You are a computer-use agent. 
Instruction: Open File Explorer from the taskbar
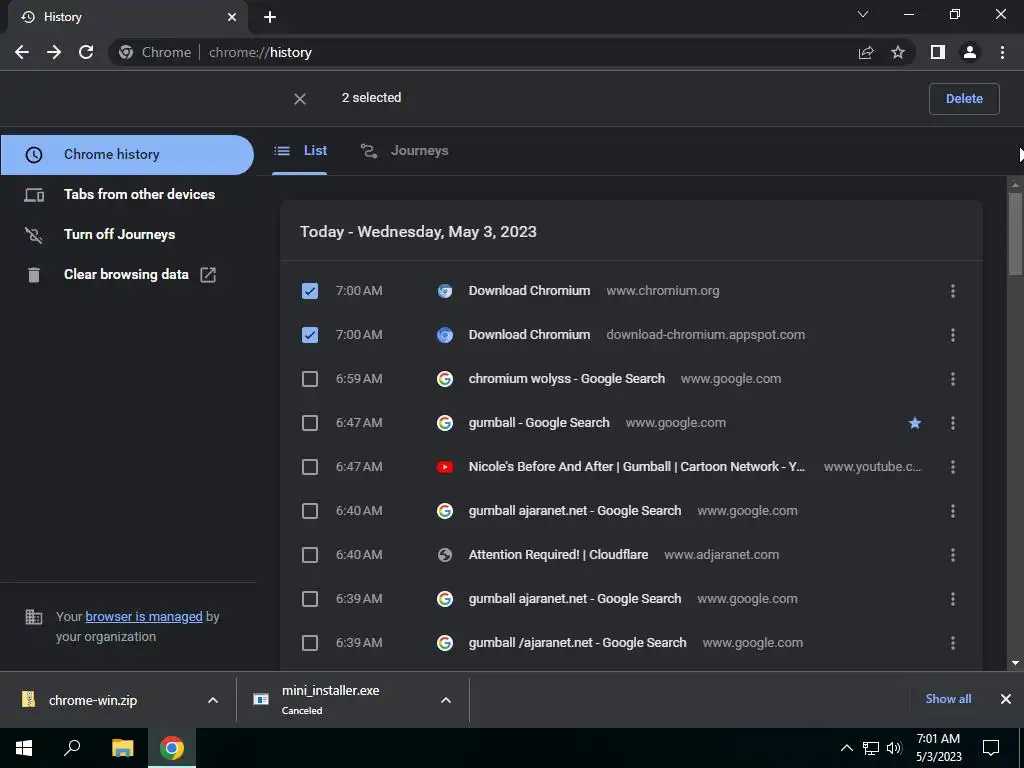click(122, 748)
